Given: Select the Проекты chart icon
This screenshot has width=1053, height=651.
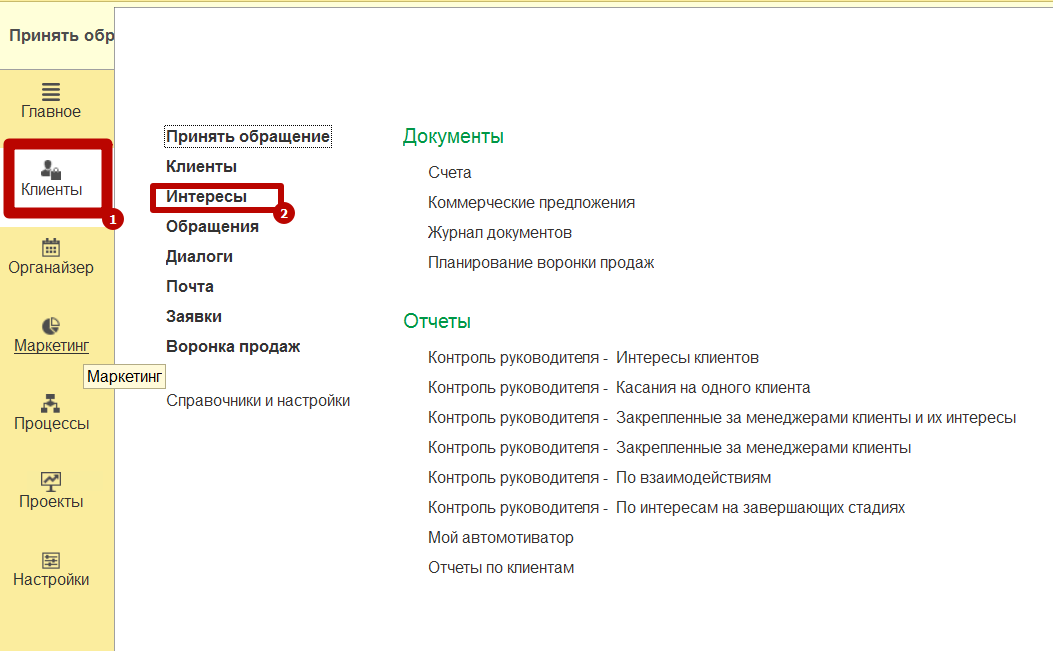Looking at the screenshot, I should [x=51, y=481].
